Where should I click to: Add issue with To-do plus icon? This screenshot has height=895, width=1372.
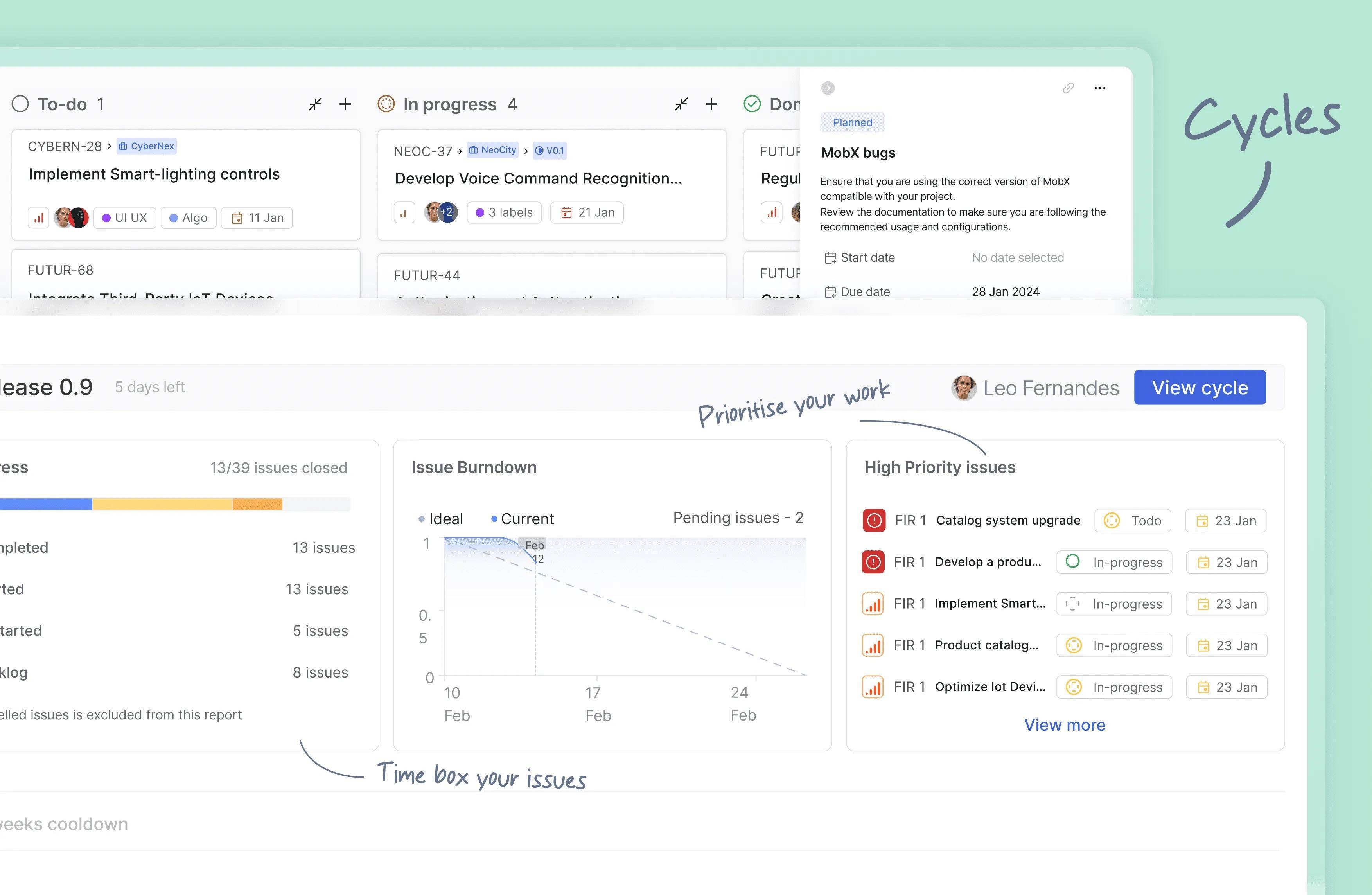345,104
